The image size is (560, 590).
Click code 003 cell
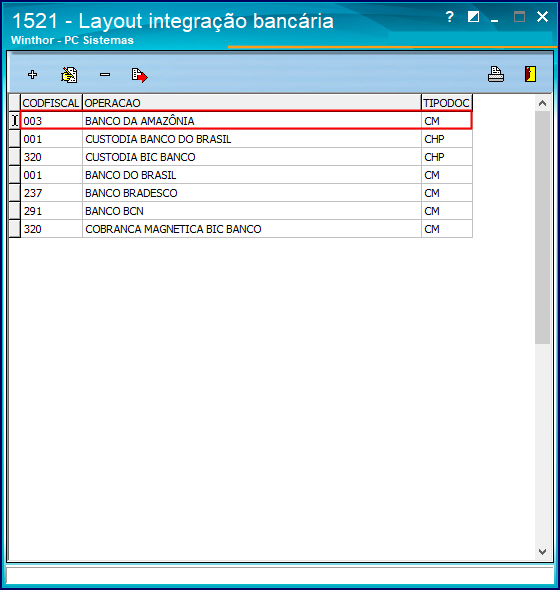(x=51, y=121)
